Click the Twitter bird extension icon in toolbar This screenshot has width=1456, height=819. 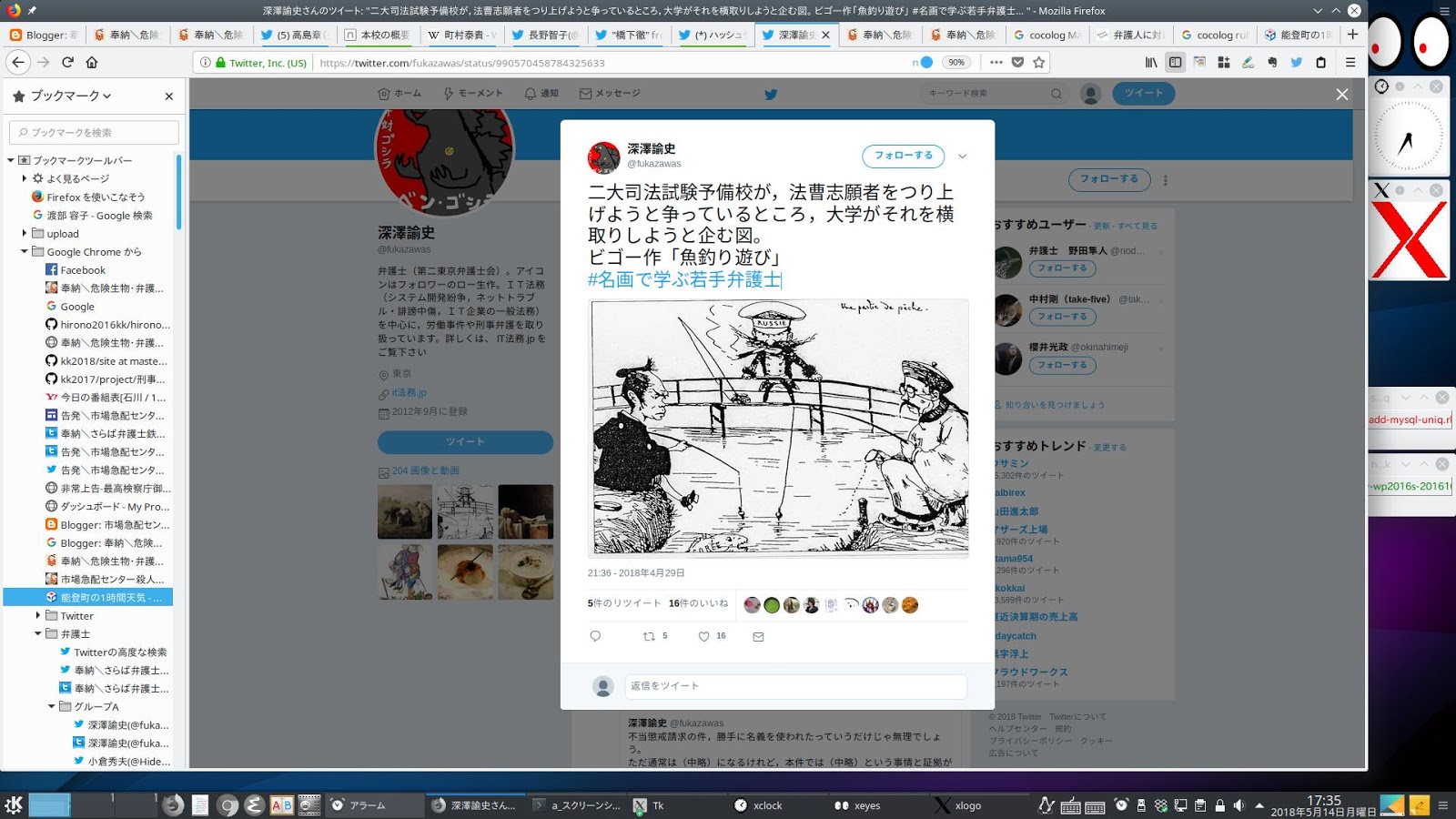click(x=1297, y=62)
